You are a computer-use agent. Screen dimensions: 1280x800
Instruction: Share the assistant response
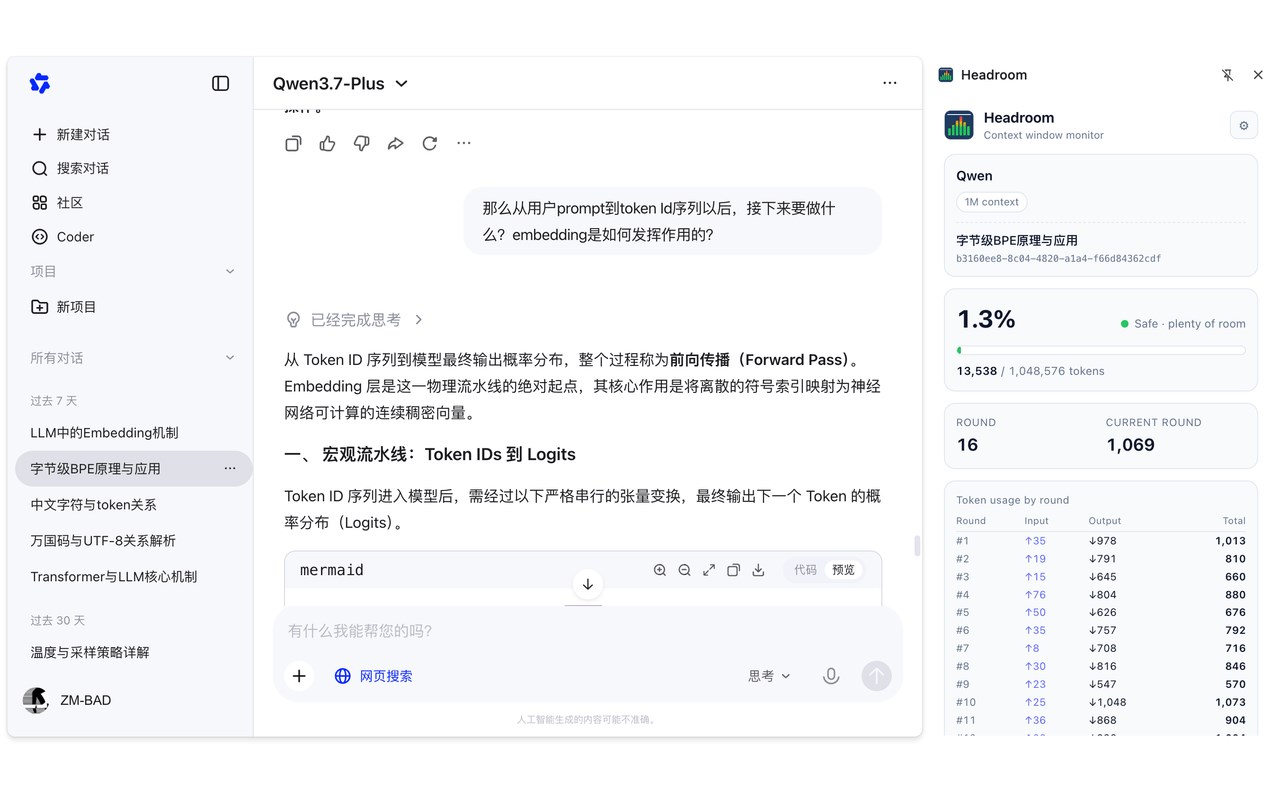coord(396,144)
